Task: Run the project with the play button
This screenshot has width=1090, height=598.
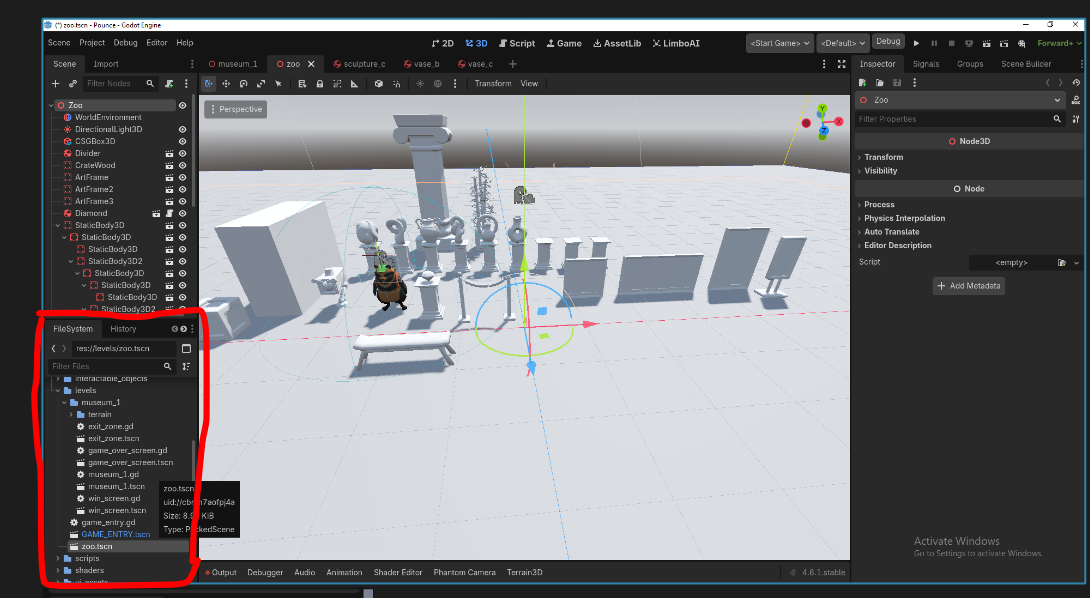Action: (916, 43)
